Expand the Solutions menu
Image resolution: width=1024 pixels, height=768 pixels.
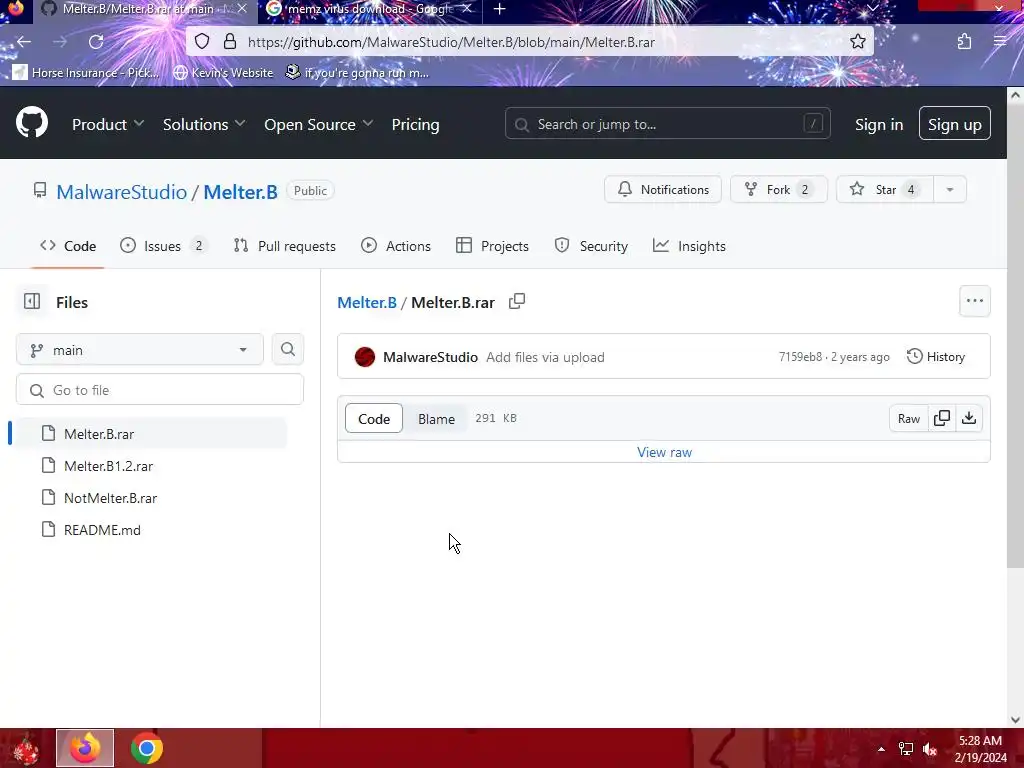click(x=204, y=124)
